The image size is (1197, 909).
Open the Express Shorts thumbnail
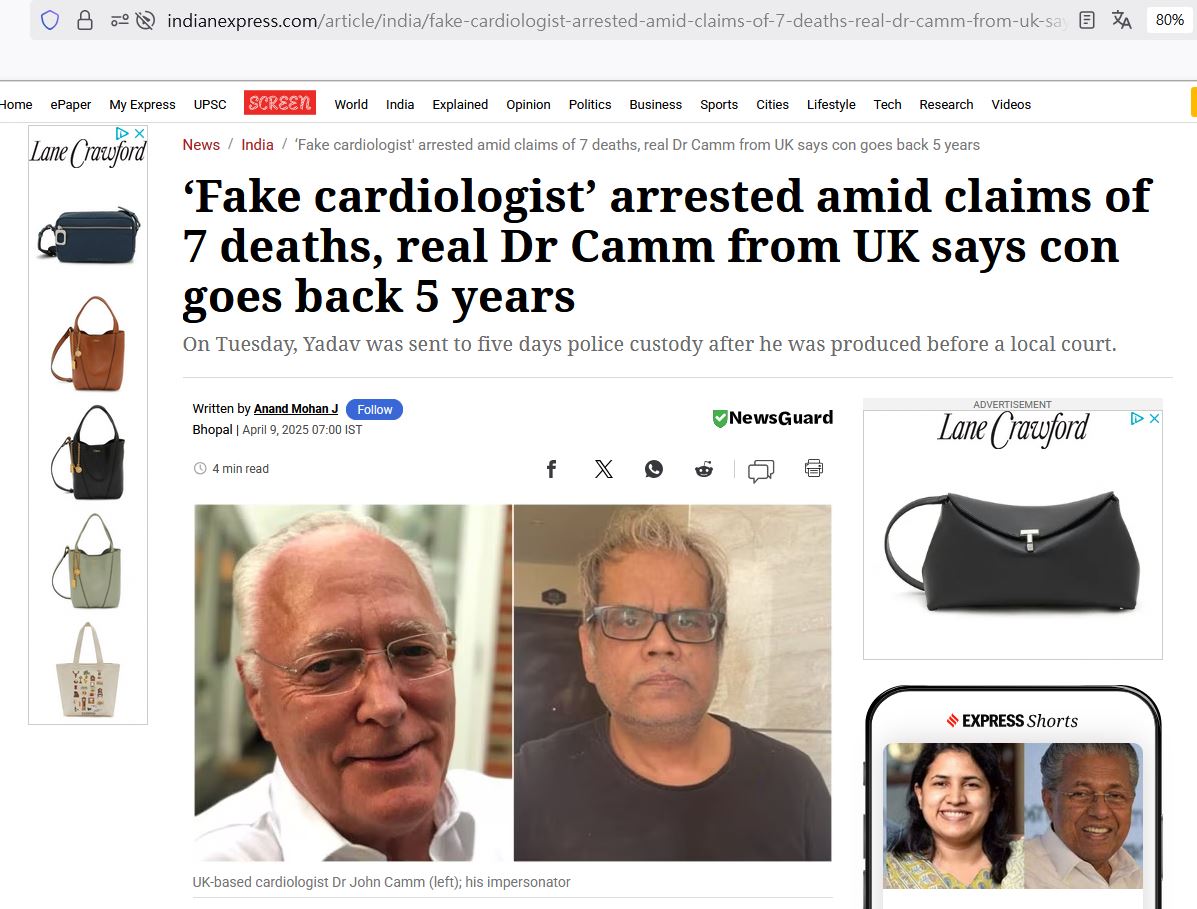[1012, 815]
